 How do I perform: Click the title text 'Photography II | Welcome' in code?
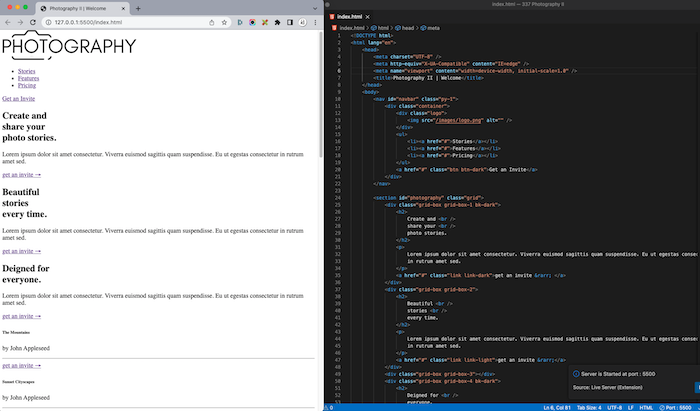[x=426, y=78]
